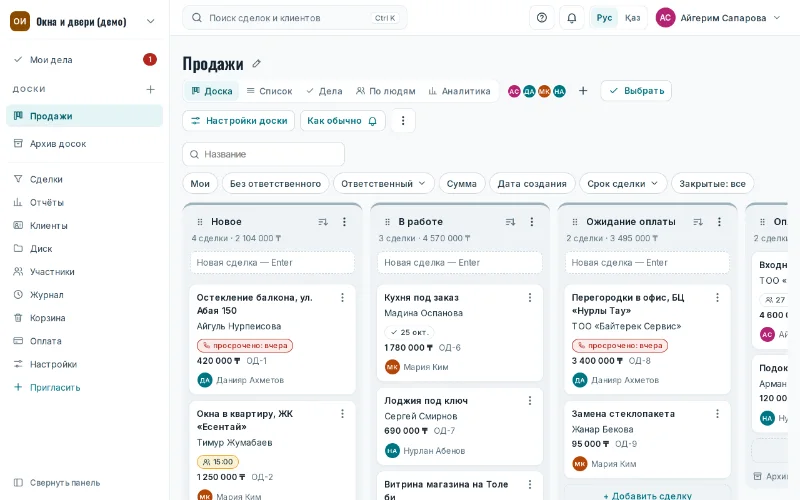Add participant with plus next to avatars
Screen dimensions: 800x500
click(x=583, y=91)
